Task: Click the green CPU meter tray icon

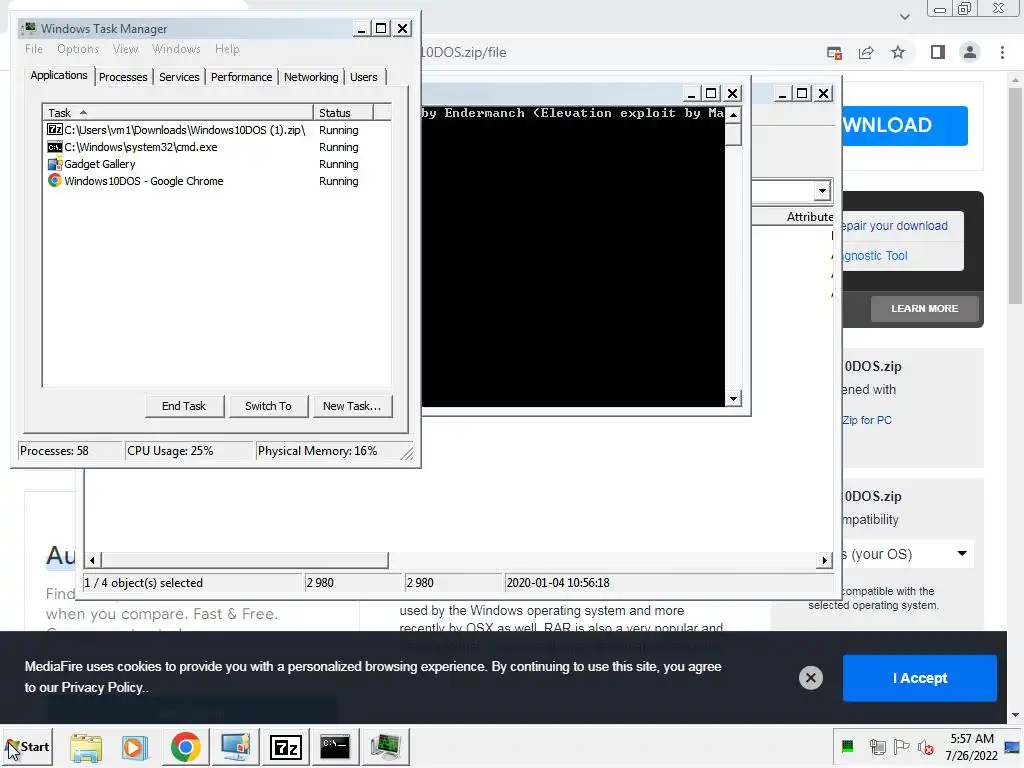Action: coord(848,746)
